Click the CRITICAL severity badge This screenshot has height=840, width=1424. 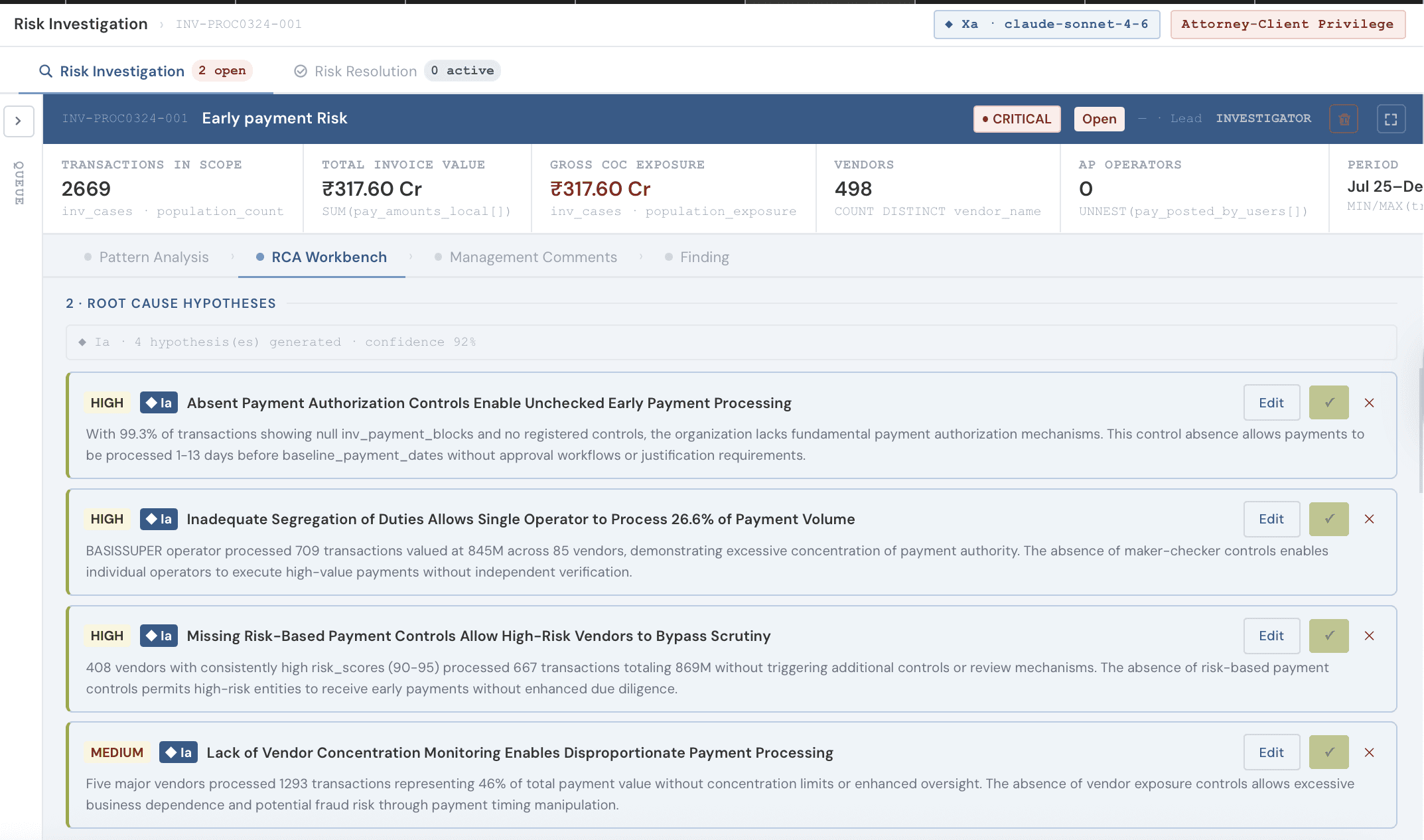pyautogui.click(x=1017, y=119)
